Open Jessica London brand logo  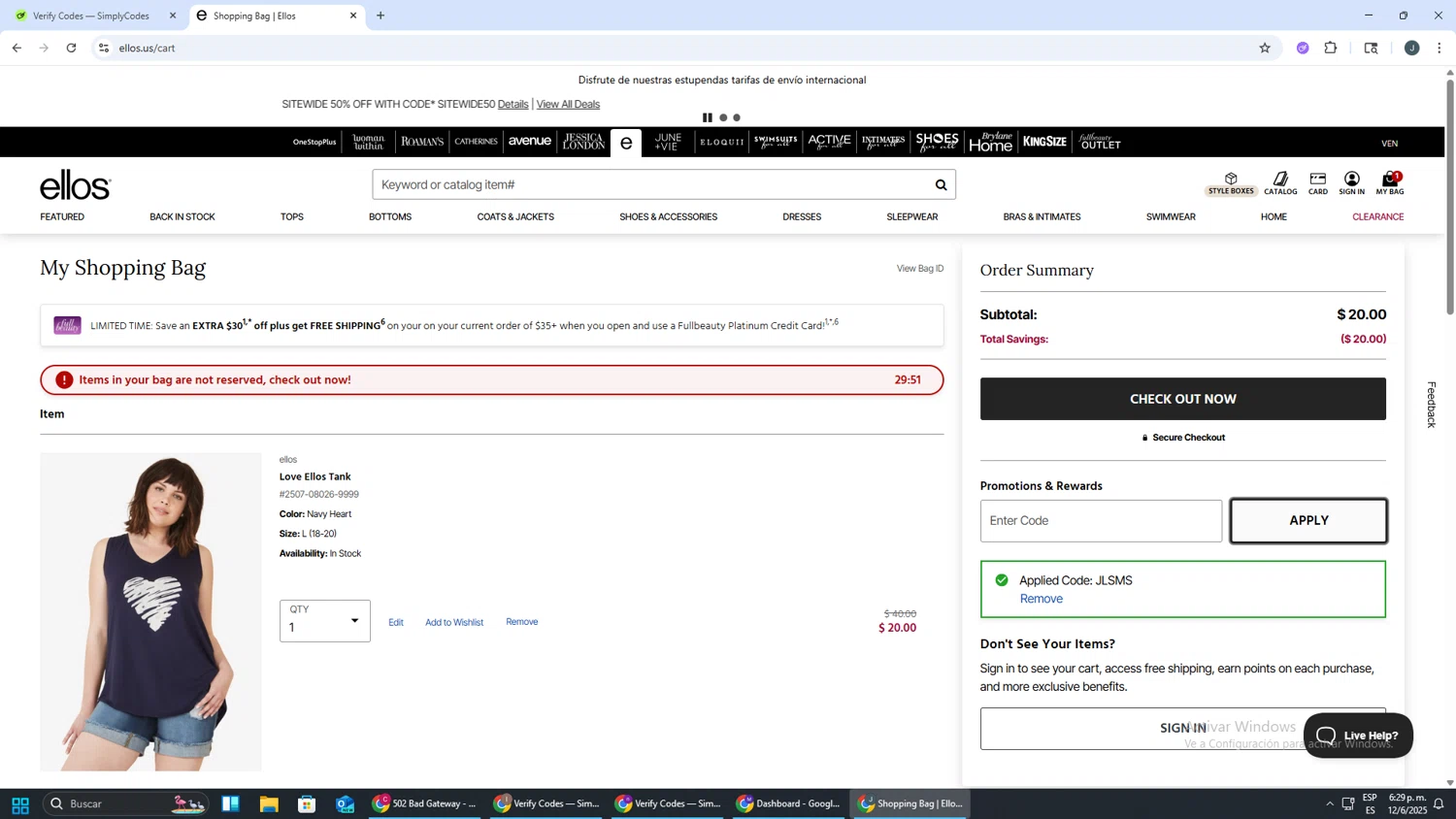tap(583, 142)
